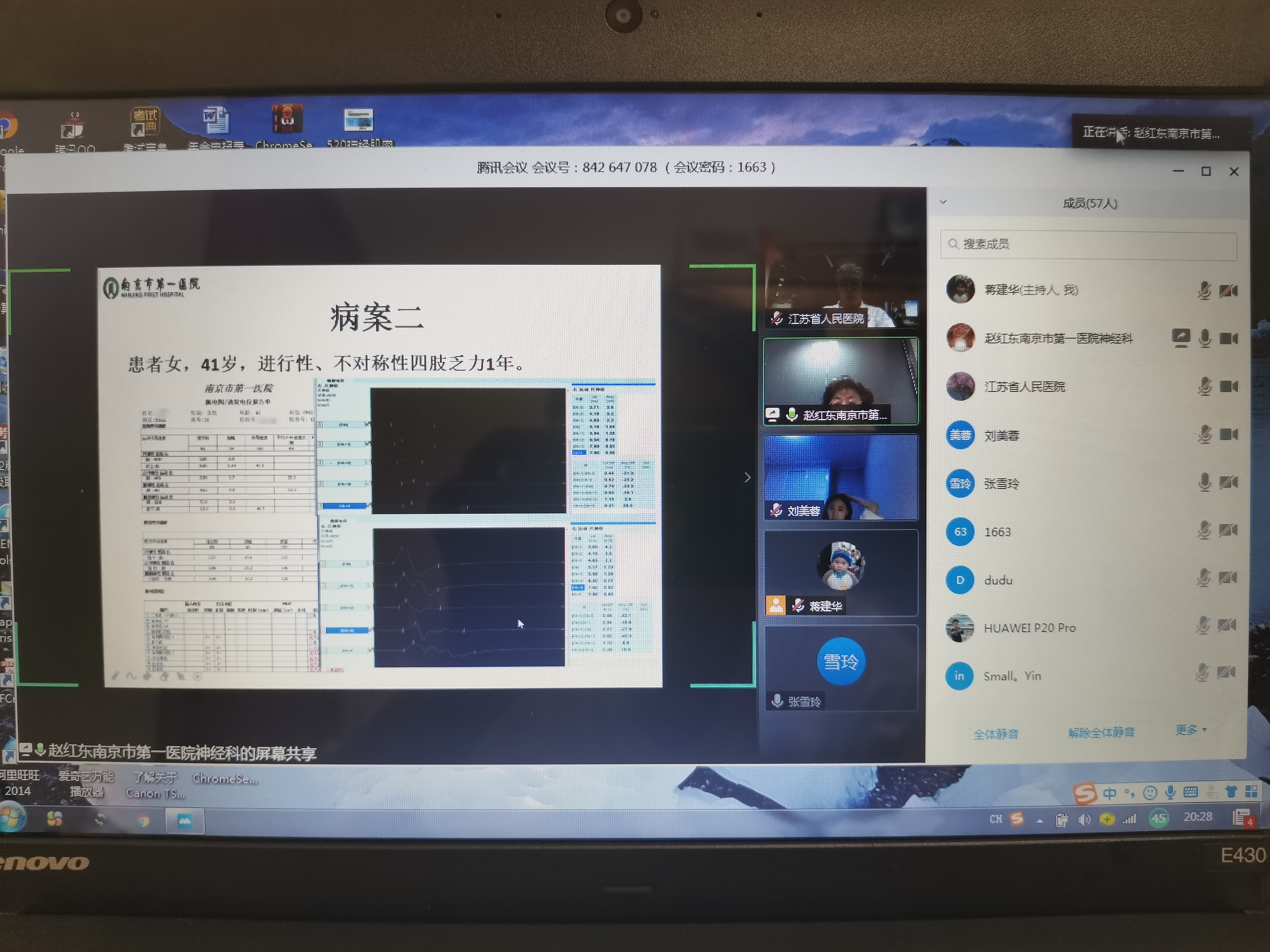Click 全体静音 to mute everyone
The width and height of the screenshot is (1270, 952).
click(x=996, y=733)
